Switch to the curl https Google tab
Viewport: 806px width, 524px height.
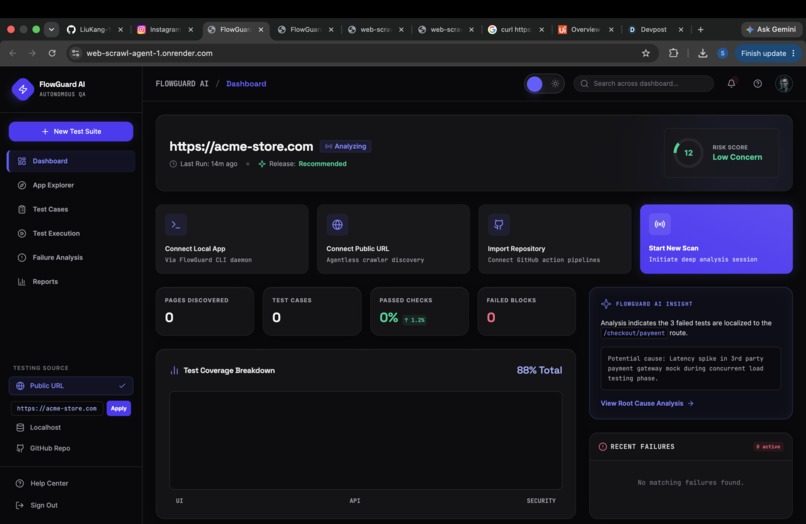coord(516,30)
